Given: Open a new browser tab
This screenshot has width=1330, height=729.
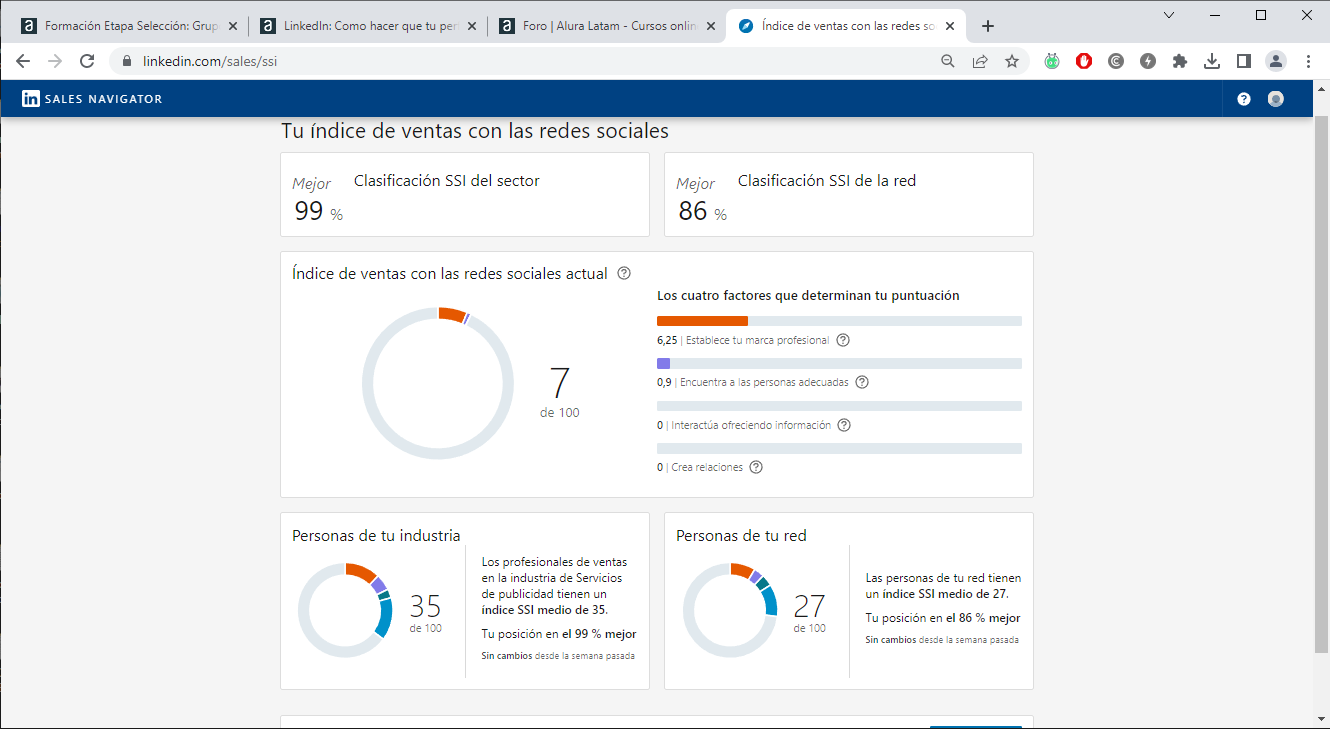Looking at the screenshot, I should pos(988,26).
